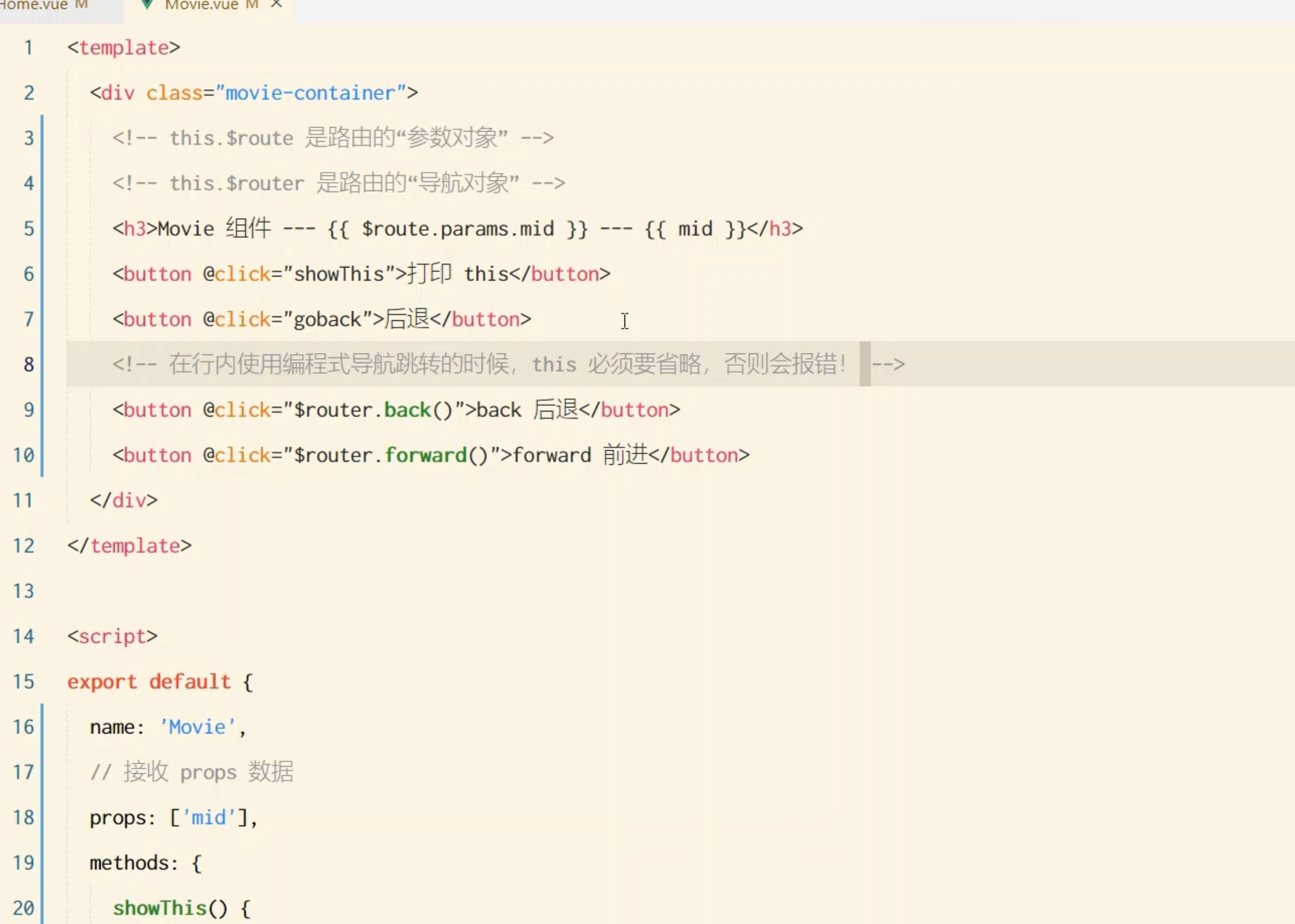This screenshot has height=924, width=1295.
Task: Click line number 8 in gutter
Action: [29, 364]
